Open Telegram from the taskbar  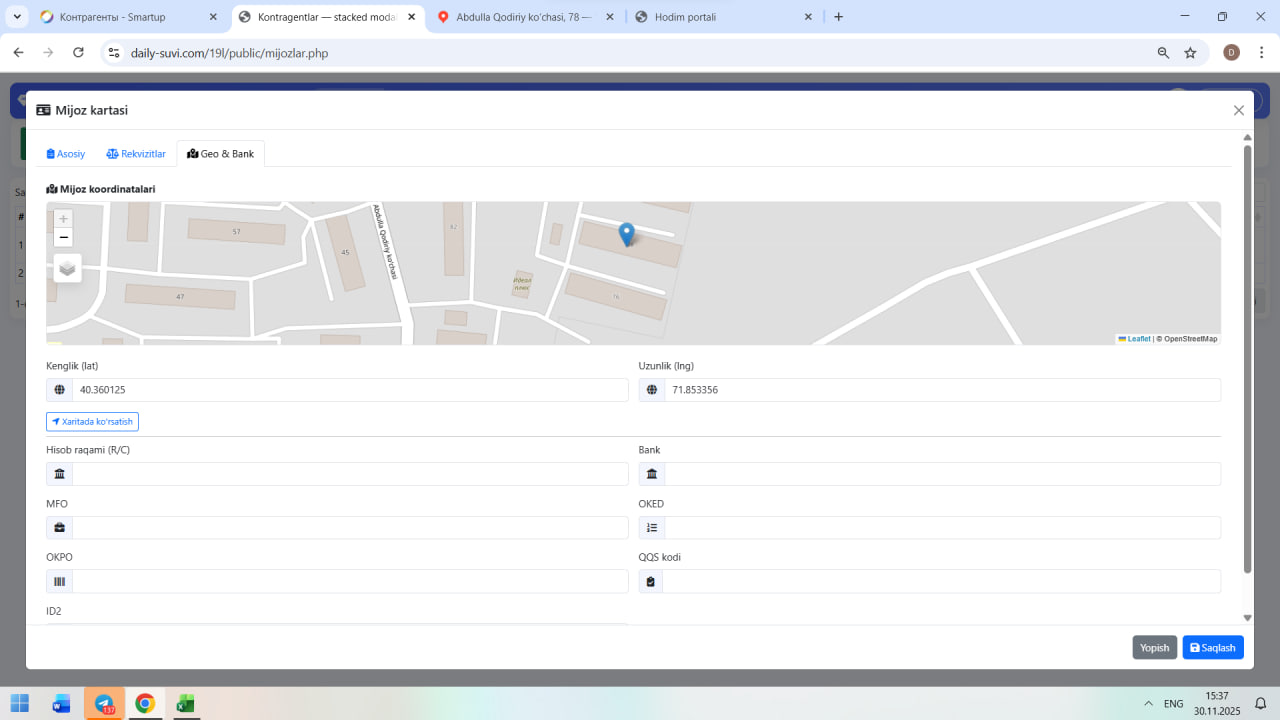(x=104, y=704)
